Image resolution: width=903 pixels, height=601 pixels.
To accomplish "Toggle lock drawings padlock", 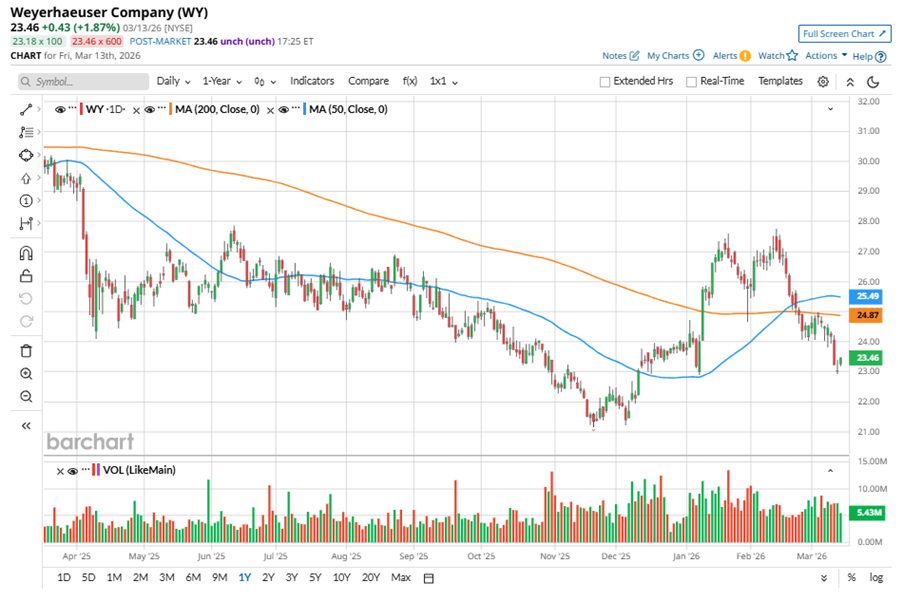I will pos(26,276).
